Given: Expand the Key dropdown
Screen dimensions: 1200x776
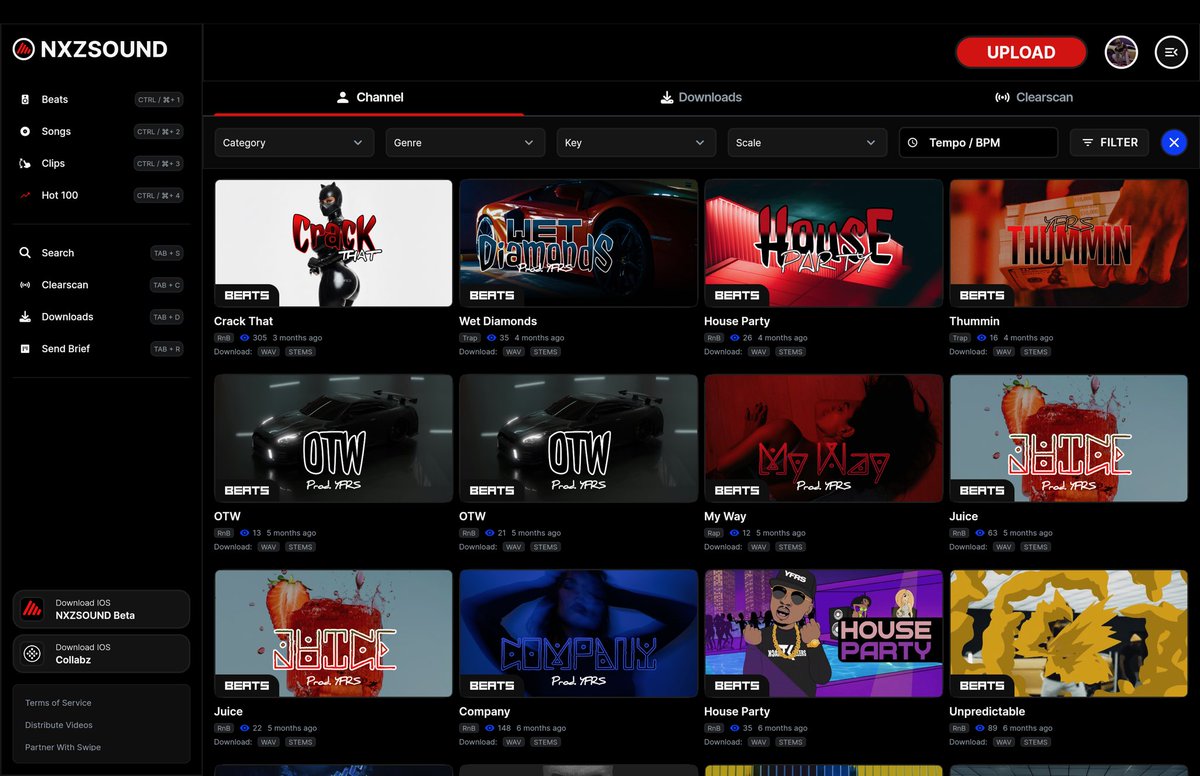Looking at the screenshot, I should click(636, 142).
